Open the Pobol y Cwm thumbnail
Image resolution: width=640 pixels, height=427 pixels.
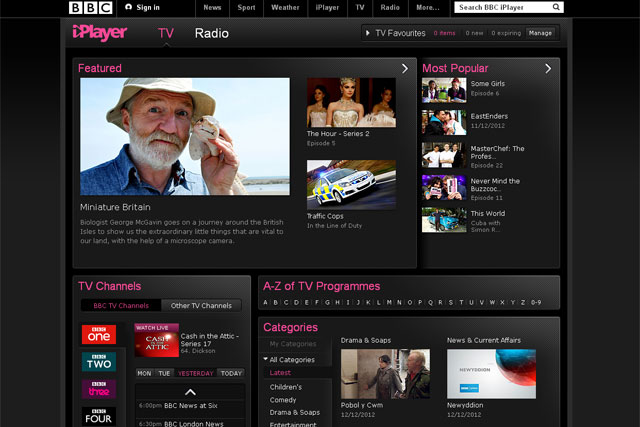click(385, 374)
